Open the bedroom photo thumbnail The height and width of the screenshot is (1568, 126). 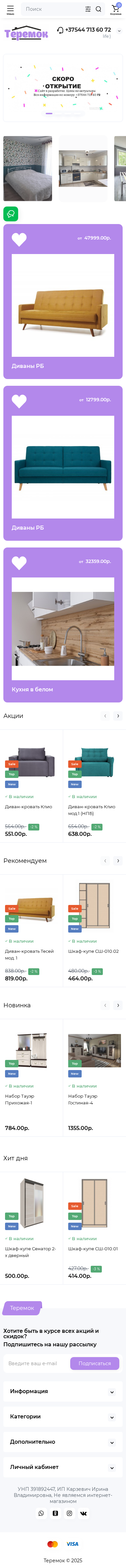(x=28, y=168)
